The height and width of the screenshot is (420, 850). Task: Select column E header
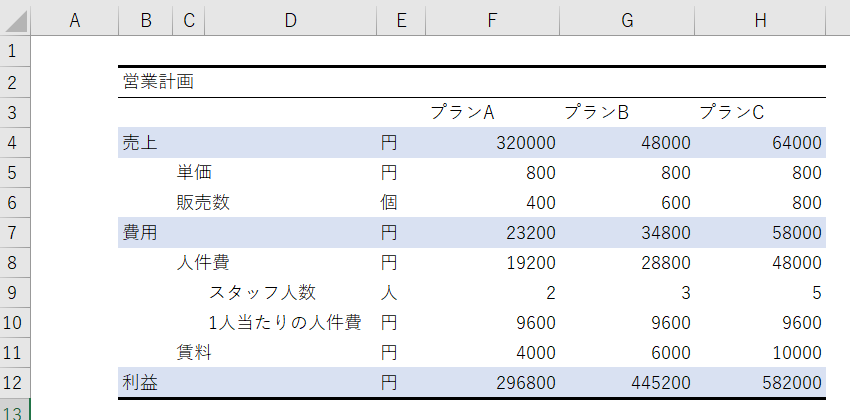[x=401, y=21]
